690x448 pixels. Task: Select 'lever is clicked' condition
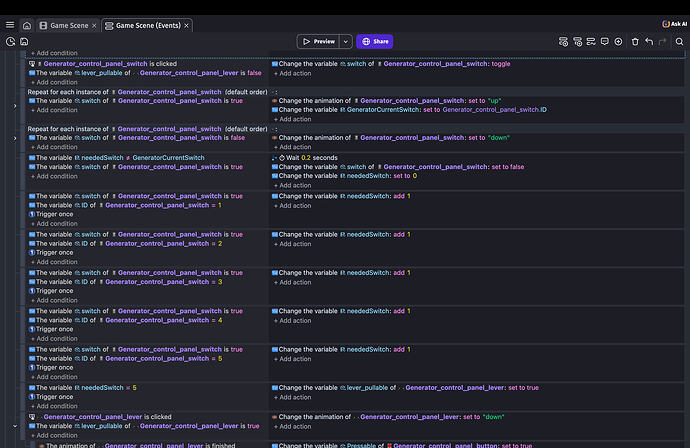(100, 417)
